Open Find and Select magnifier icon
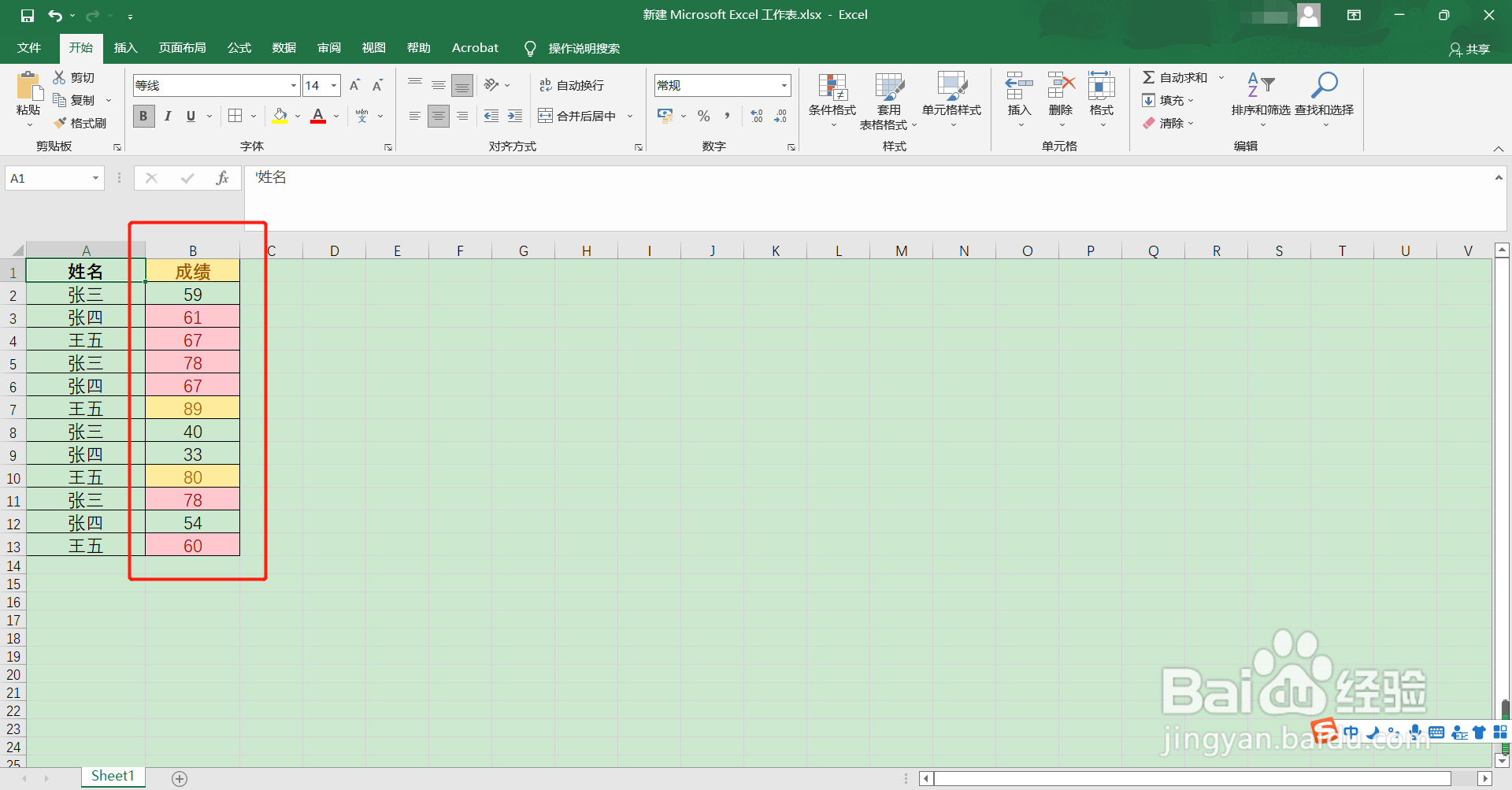This screenshot has height=790, width=1512. [x=1324, y=85]
